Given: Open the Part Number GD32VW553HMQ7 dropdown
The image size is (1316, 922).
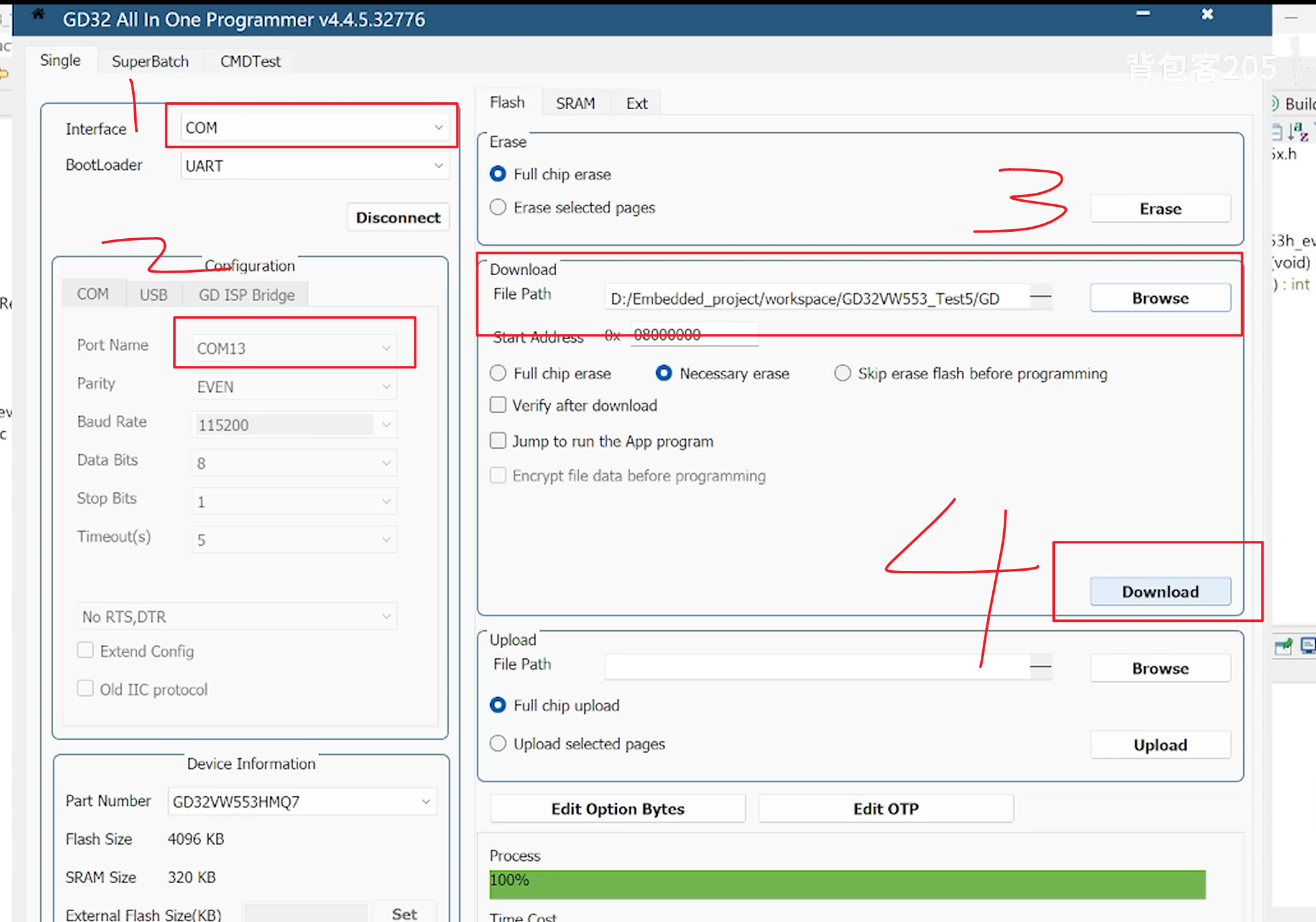Looking at the screenshot, I should pyautogui.click(x=301, y=802).
